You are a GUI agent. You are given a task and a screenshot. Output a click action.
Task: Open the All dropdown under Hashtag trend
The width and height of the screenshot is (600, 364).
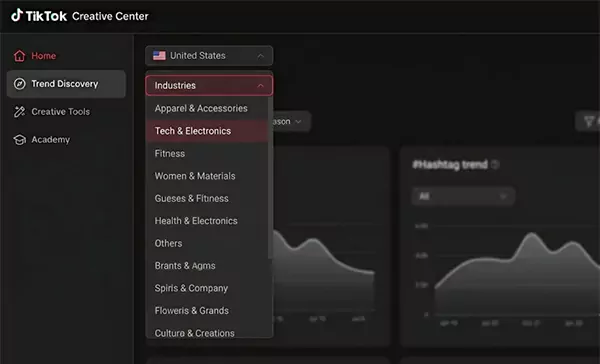tap(463, 196)
